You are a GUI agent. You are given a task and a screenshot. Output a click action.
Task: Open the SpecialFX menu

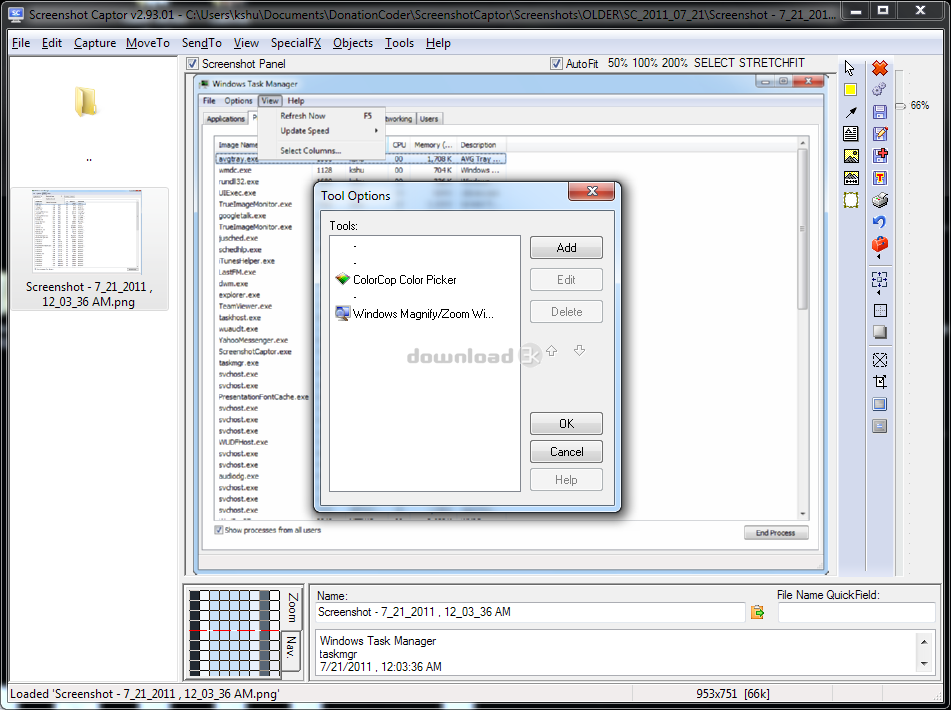coord(296,43)
